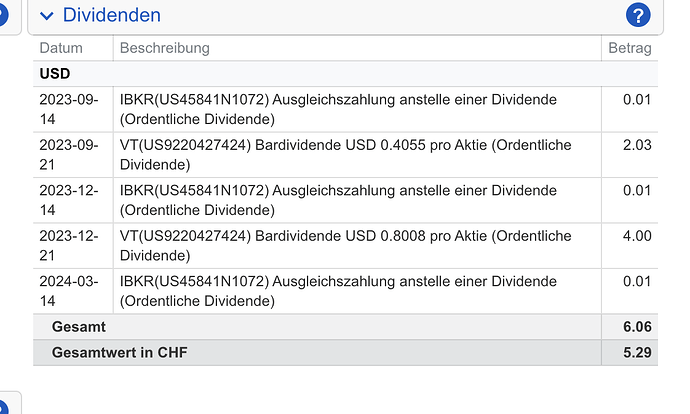
Task: Select the Beschreibung column header
Action: [x=165, y=48]
